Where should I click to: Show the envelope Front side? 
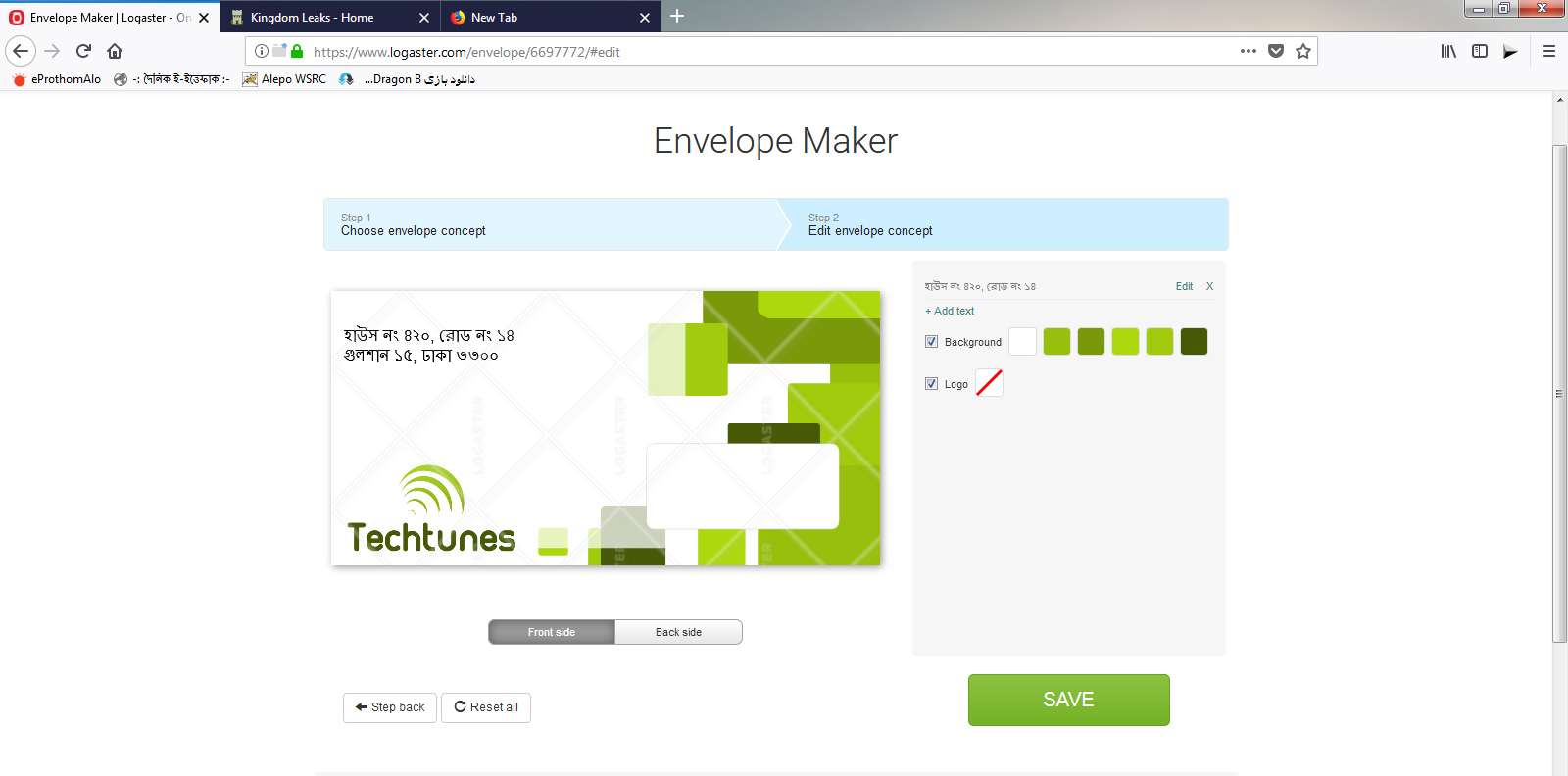[x=552, y=632]
